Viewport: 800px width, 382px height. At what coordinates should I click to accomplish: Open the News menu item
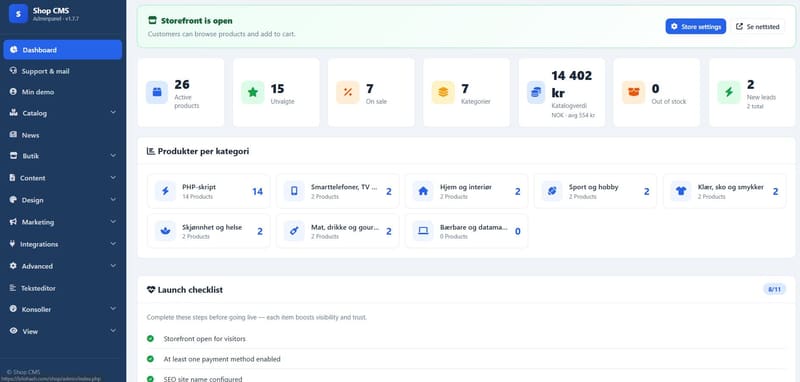63,135
